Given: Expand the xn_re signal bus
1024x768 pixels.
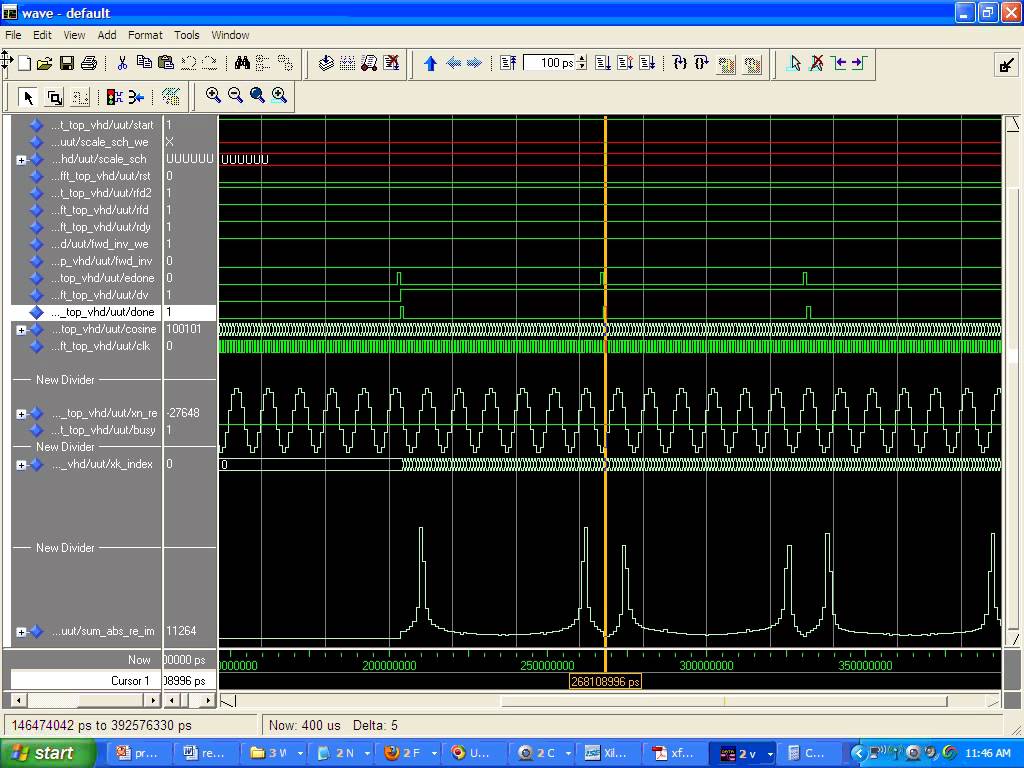Looking at the screenshot, I should tap(21, 413).
